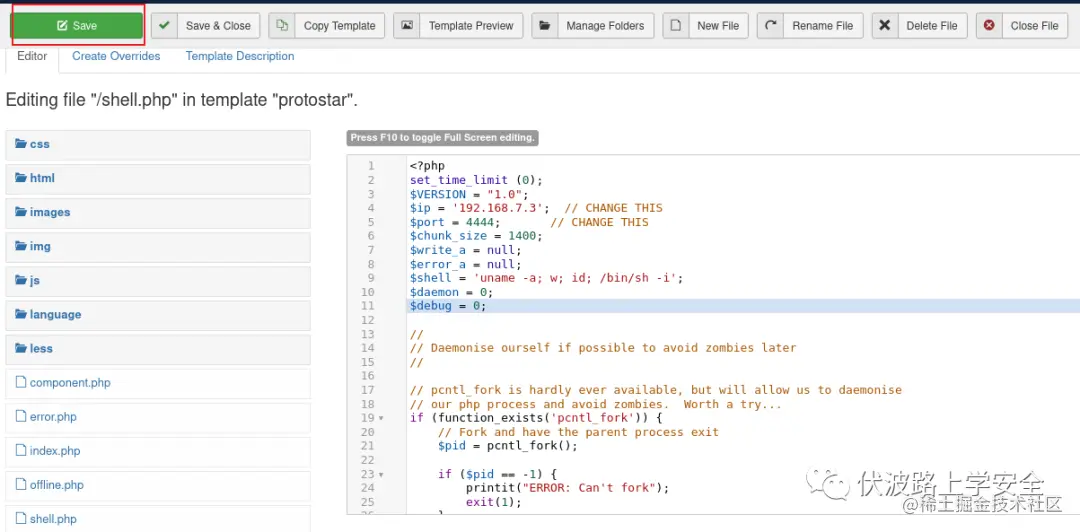The image size is (1080, 532).
Task: Click the file icon next to component.php
Action: [21, 382]
